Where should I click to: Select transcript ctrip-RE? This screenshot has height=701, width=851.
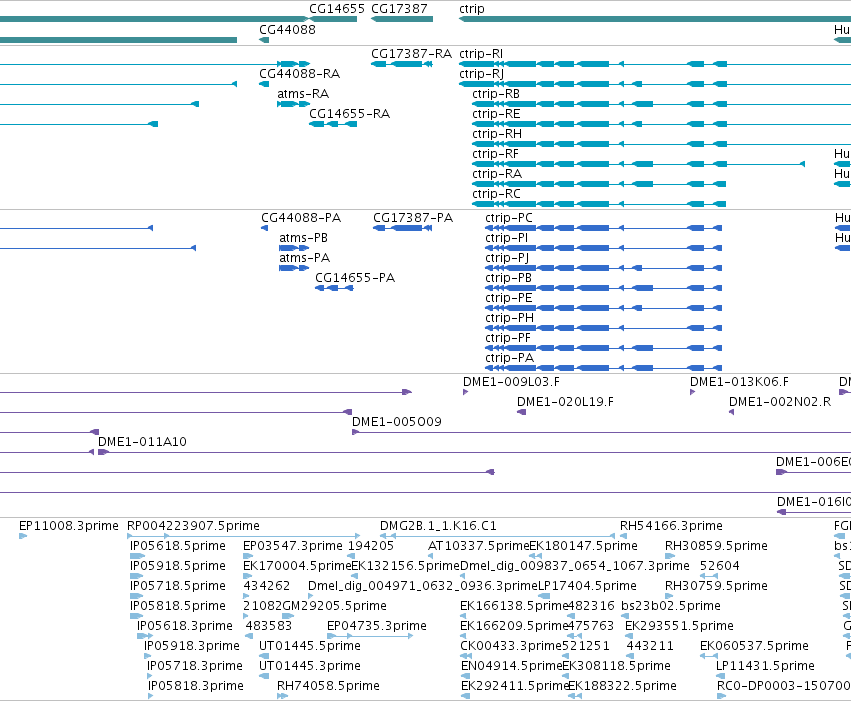click(496, 114)
